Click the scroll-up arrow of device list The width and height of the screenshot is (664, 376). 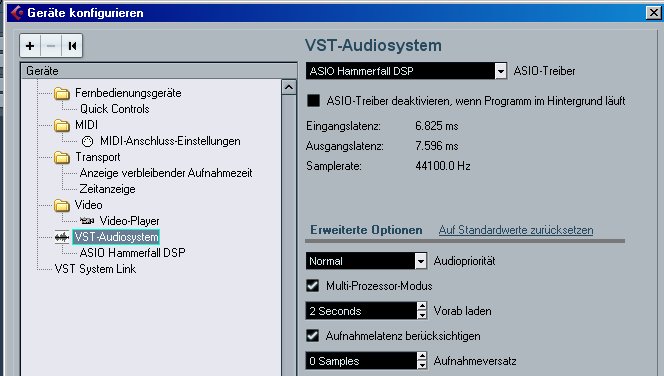289,87
